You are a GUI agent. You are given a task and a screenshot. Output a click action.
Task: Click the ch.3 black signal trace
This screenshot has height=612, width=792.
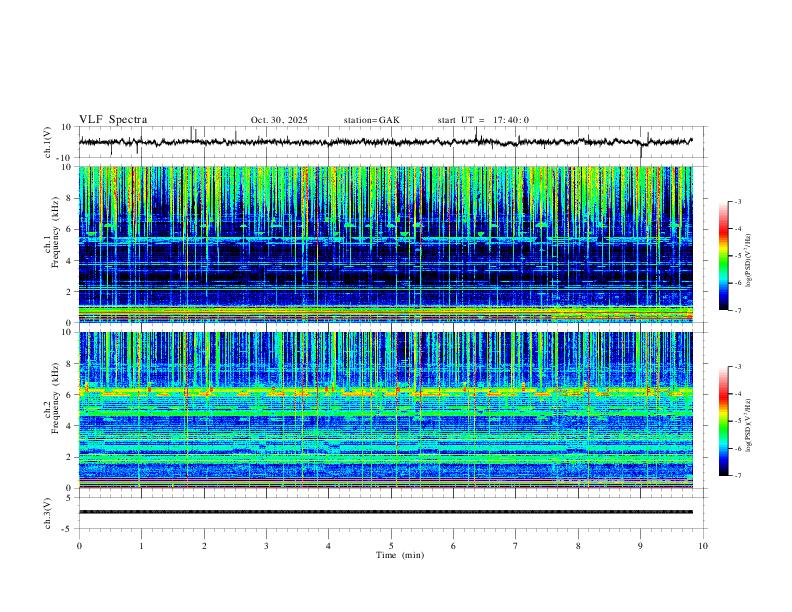click(386, 512)
